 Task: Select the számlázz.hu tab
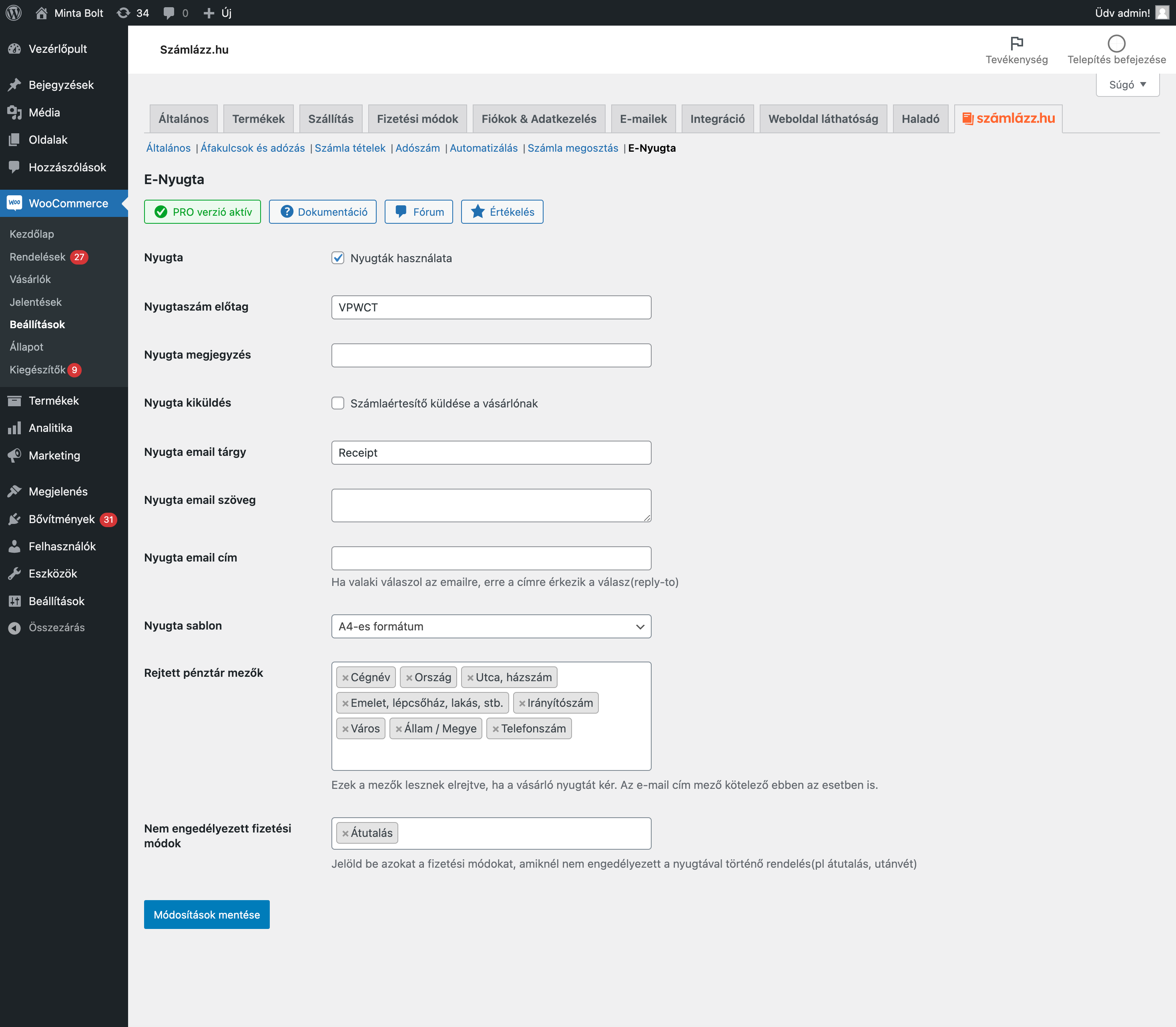tap(1008, 118)
